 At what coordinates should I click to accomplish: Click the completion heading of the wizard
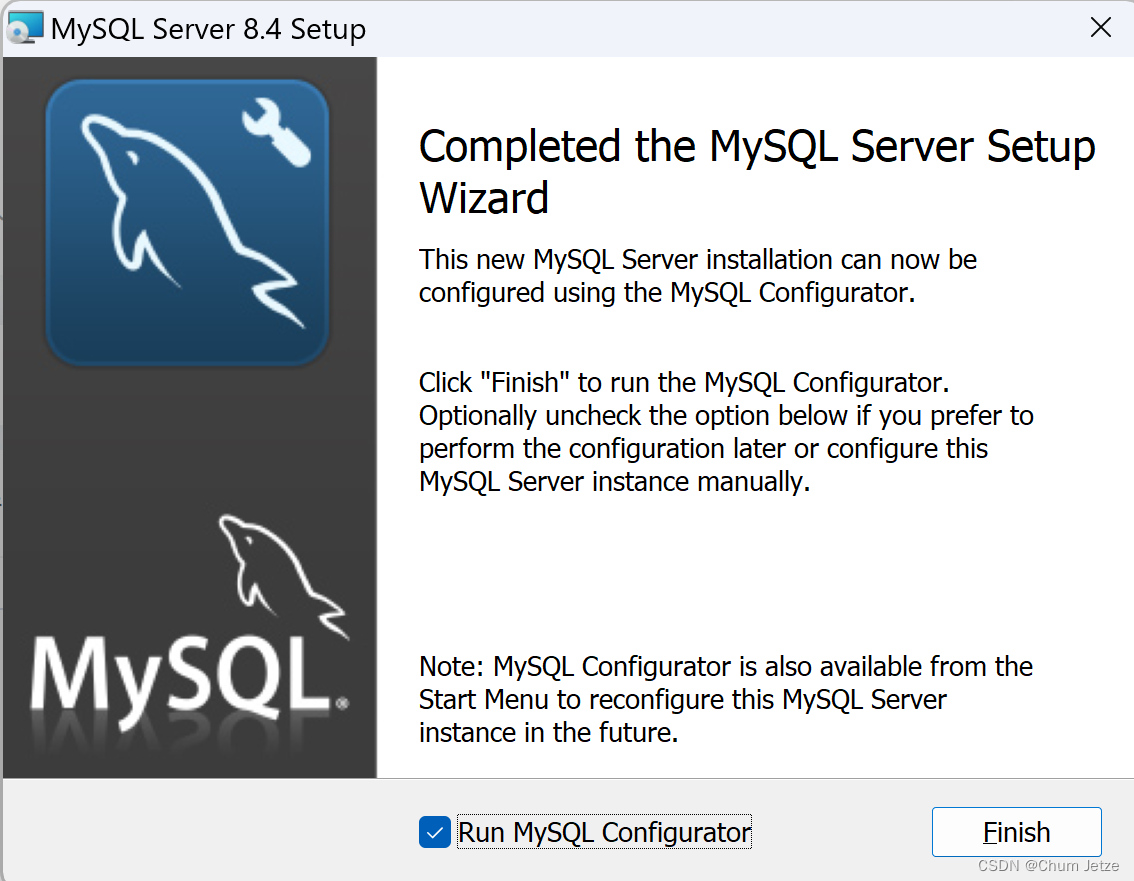(x=757, y=171)
